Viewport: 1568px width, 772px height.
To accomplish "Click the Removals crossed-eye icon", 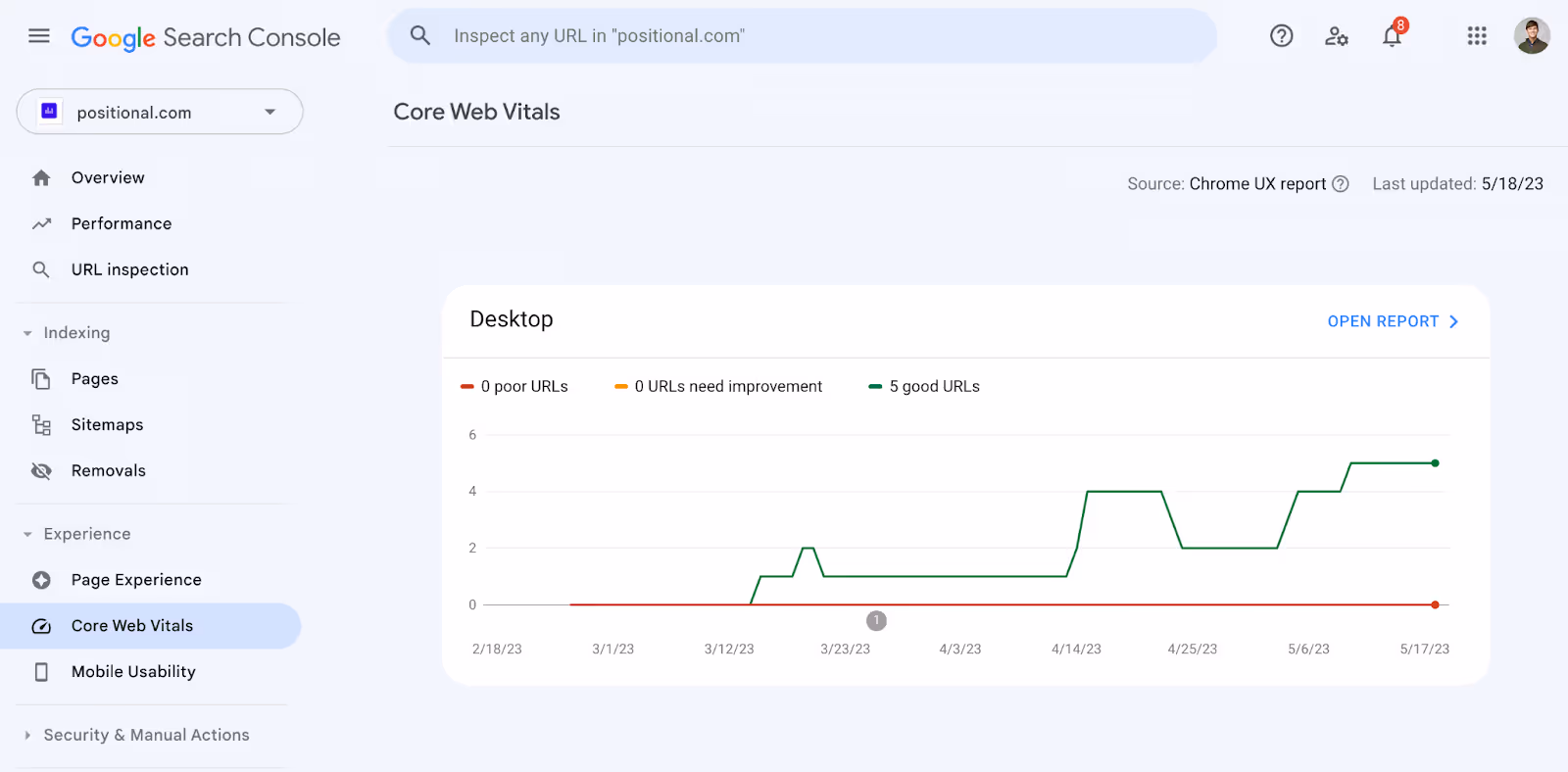I will tap(41, 471).
